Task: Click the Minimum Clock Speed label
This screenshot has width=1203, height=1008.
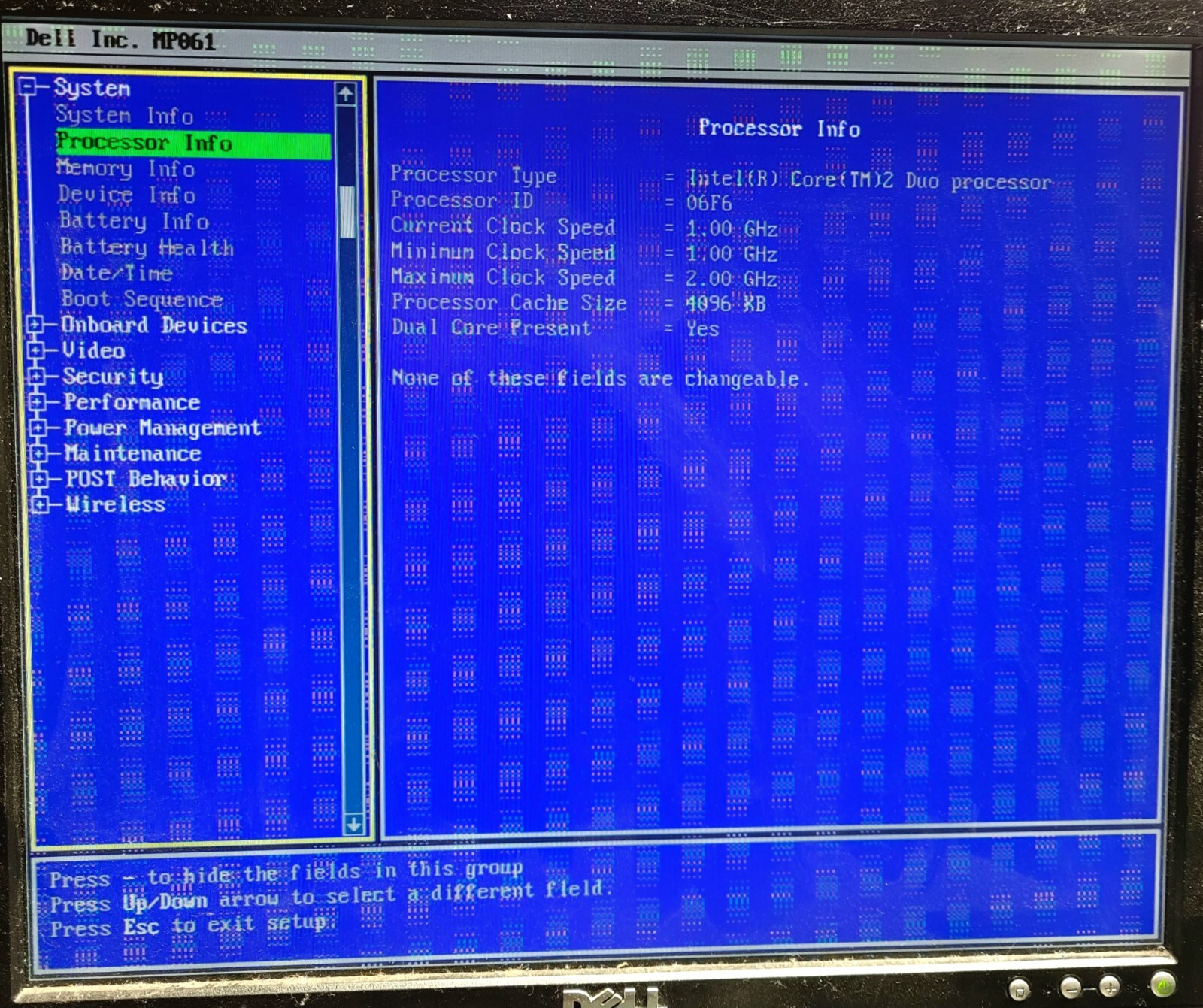Action: (x=502, y=252)
